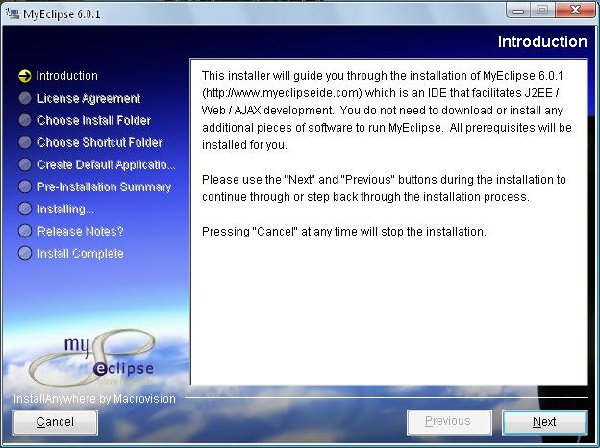Screen dimensions: 600x448
Task: Select the Choose Shortcut Folder step label
Action: coord(99,143)
